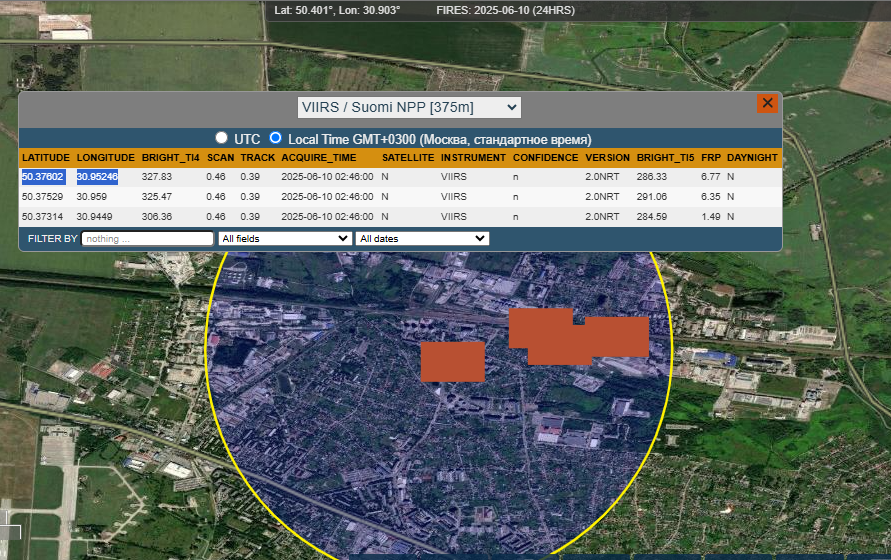
Task: Click the fire date label FIRES: 2025-06-10 (24HRS)
Action: 505,10
